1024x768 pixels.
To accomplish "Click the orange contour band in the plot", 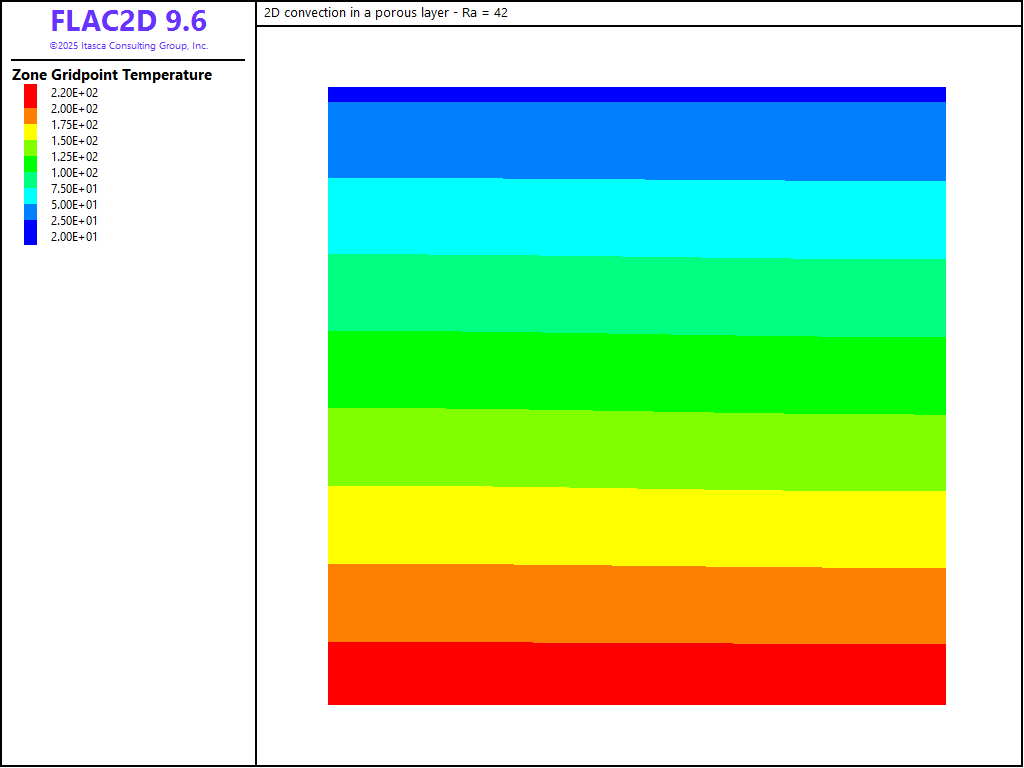I will click(636, 604).
